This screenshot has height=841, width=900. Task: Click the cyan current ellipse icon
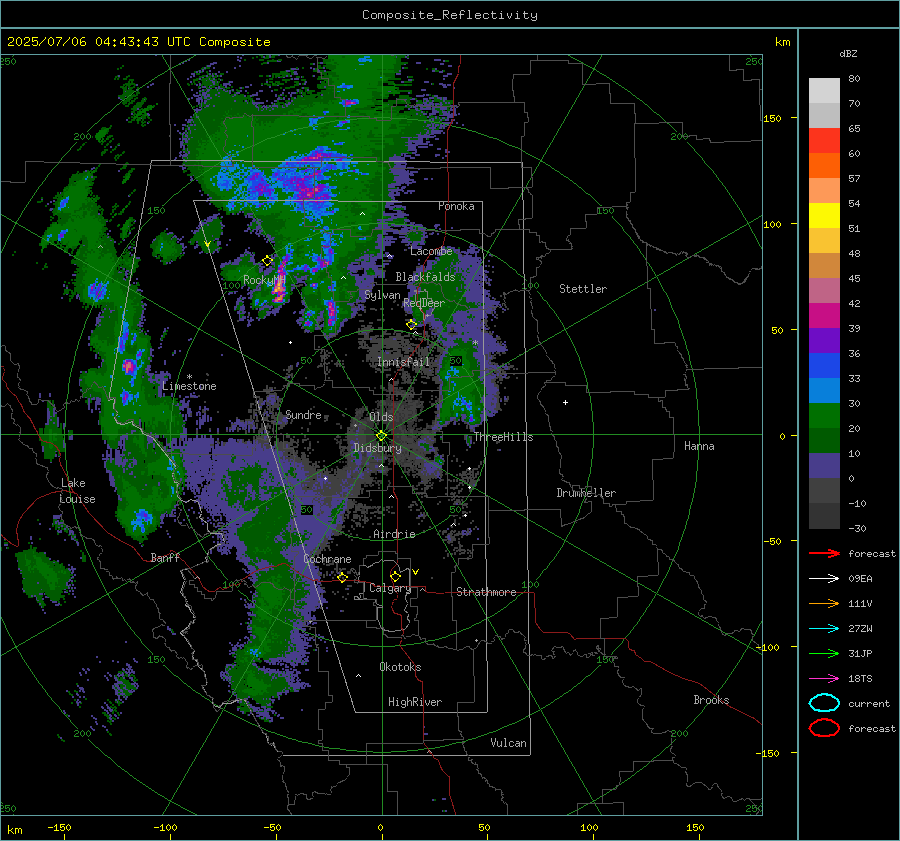[x=824, y=703]
